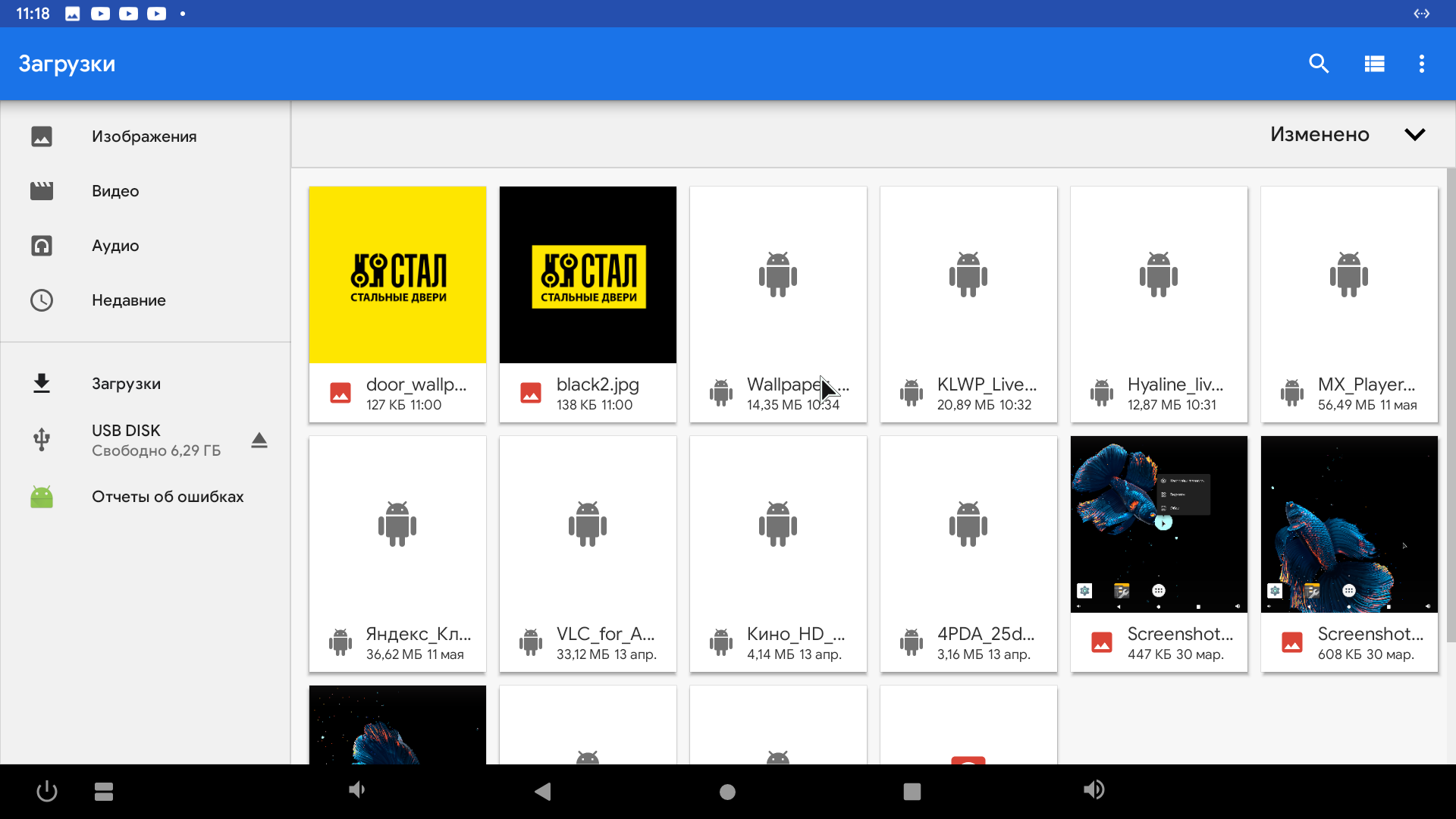Select the Кино_HD APK file
The image size is (1456, 819).
click(x=778, y=554)
